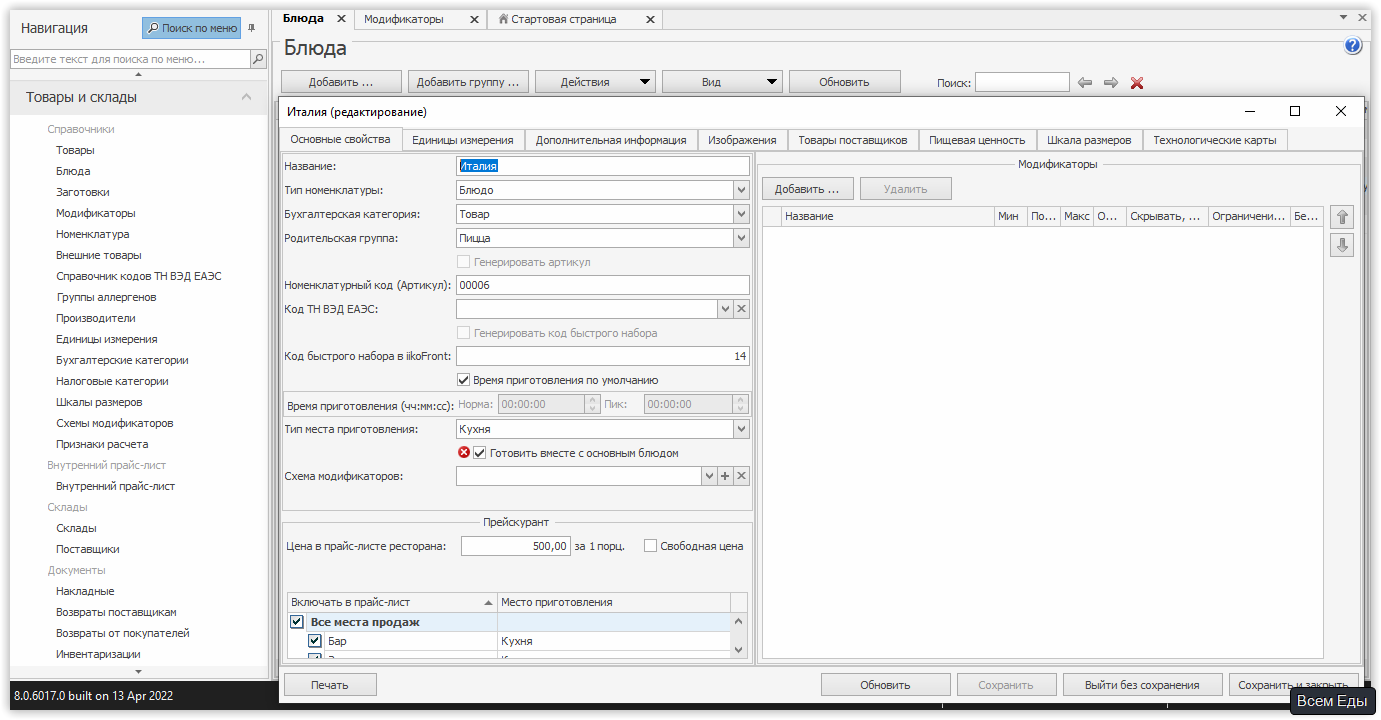Screen dimensions: 1381x720
Task: Click the Сохранить и закрыть button
Action: [x=1295, y=685]
